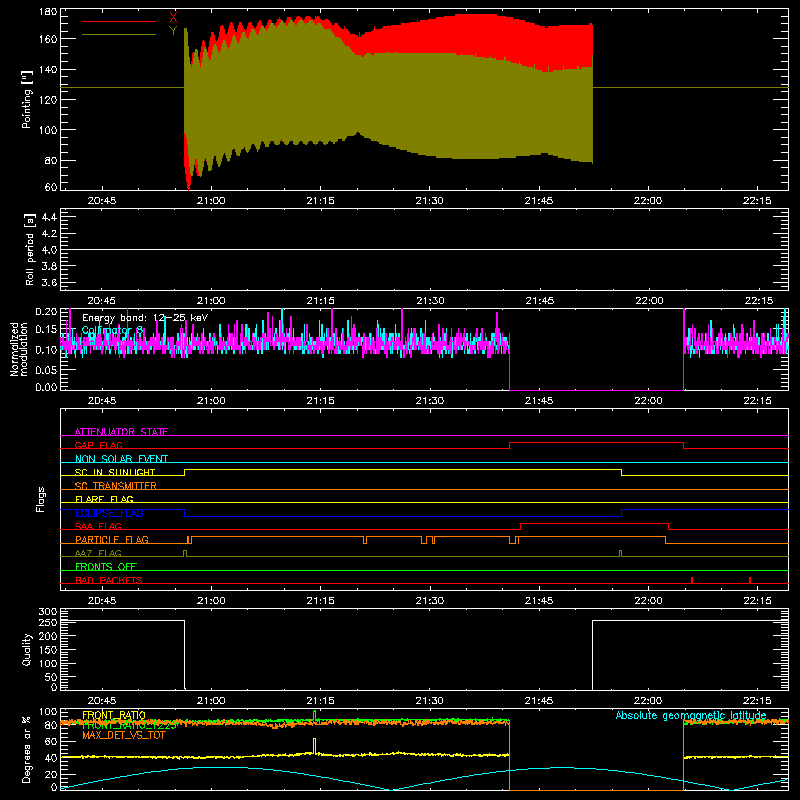Image resolution: width=800 pixels, height=800 pixels.
Task: Select the "Absolute geomagnetic latitude" label
Action: (691, 715)
